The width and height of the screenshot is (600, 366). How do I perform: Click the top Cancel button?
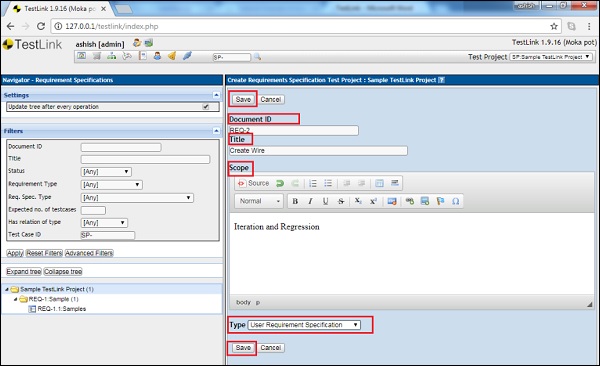271,100
